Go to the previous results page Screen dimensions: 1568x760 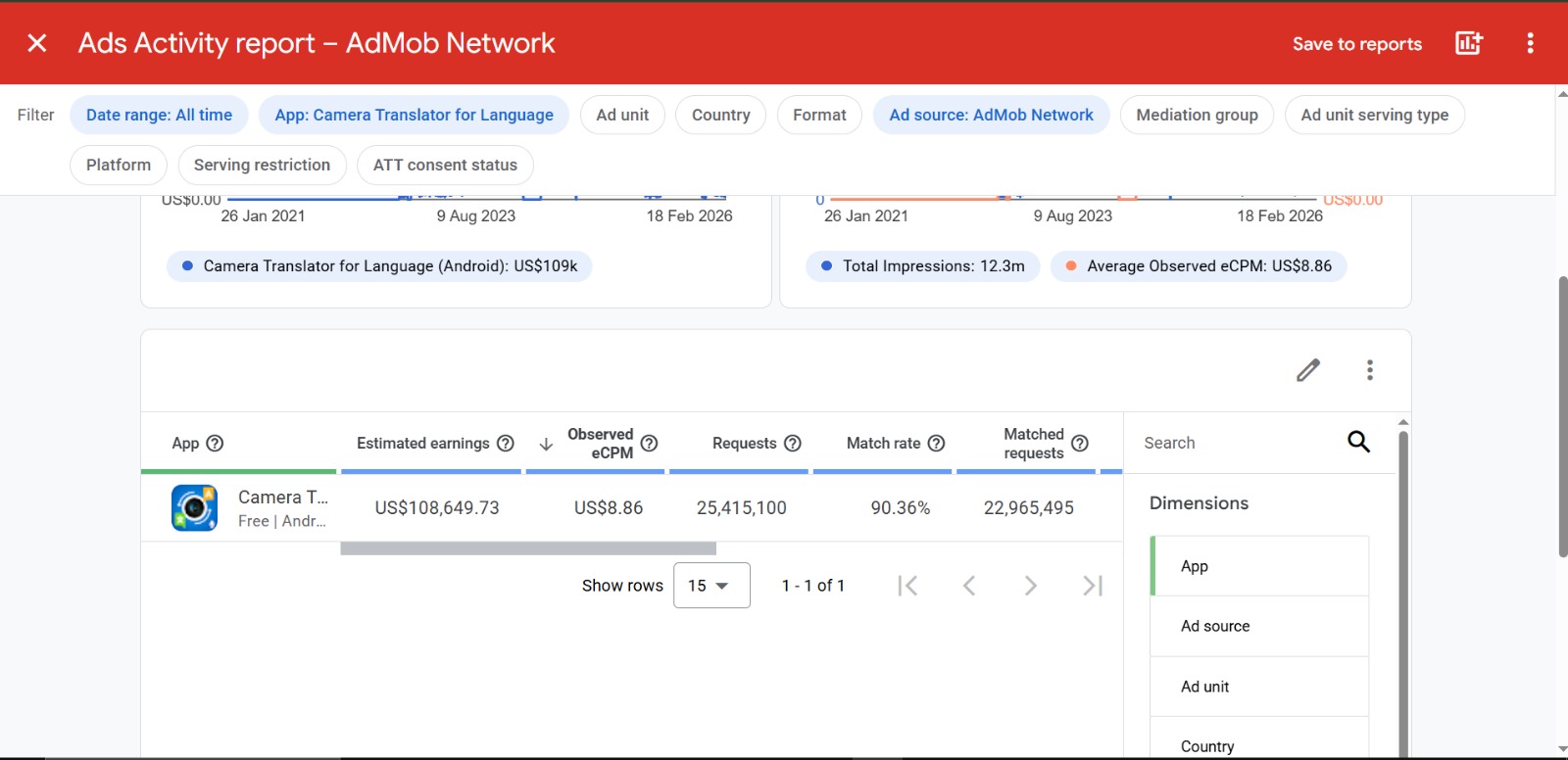969,586
